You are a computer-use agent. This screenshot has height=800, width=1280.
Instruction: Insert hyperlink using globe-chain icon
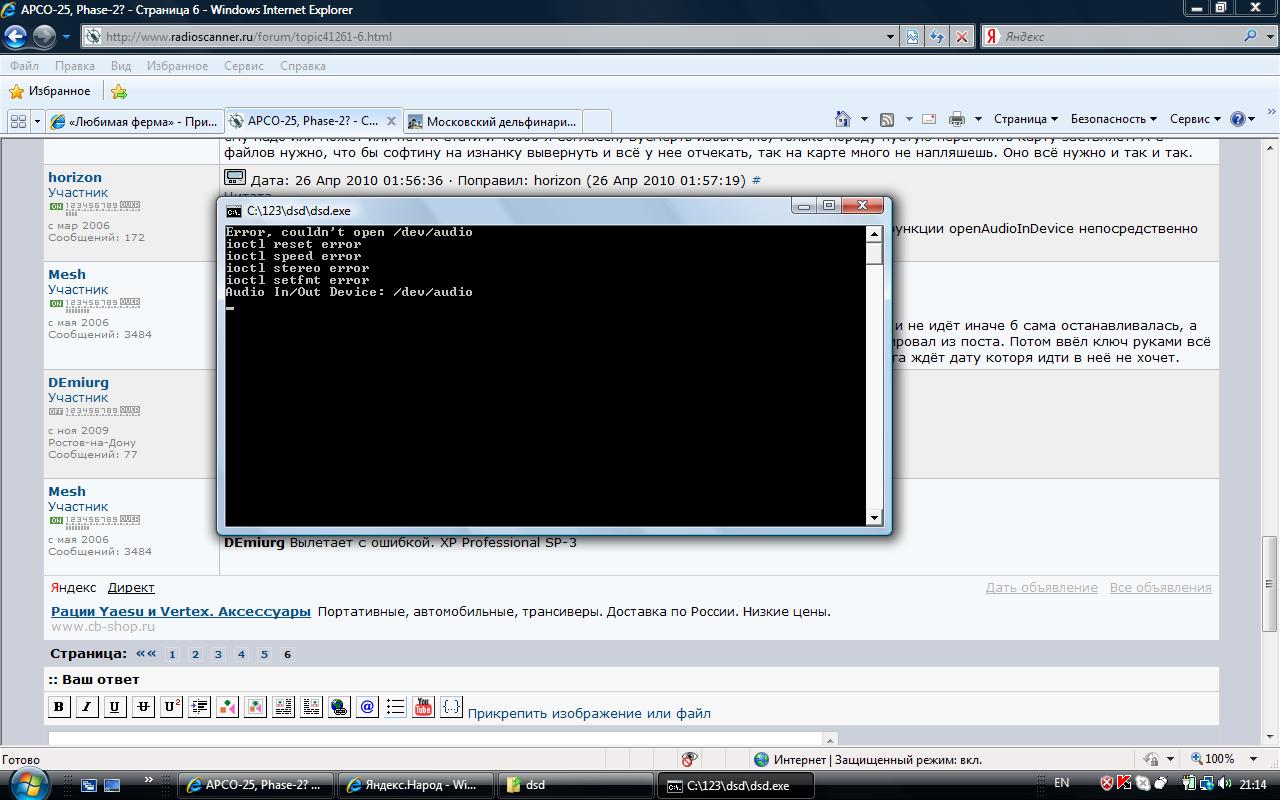(339, 706)
